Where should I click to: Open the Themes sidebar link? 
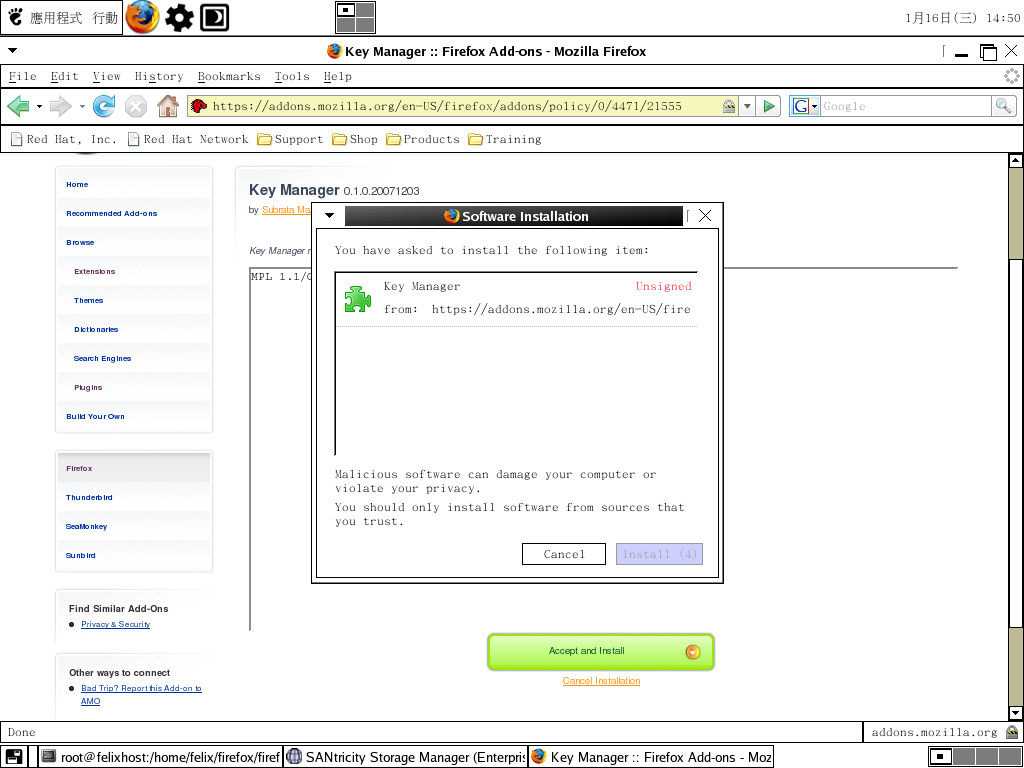click(x=89, y=300)
